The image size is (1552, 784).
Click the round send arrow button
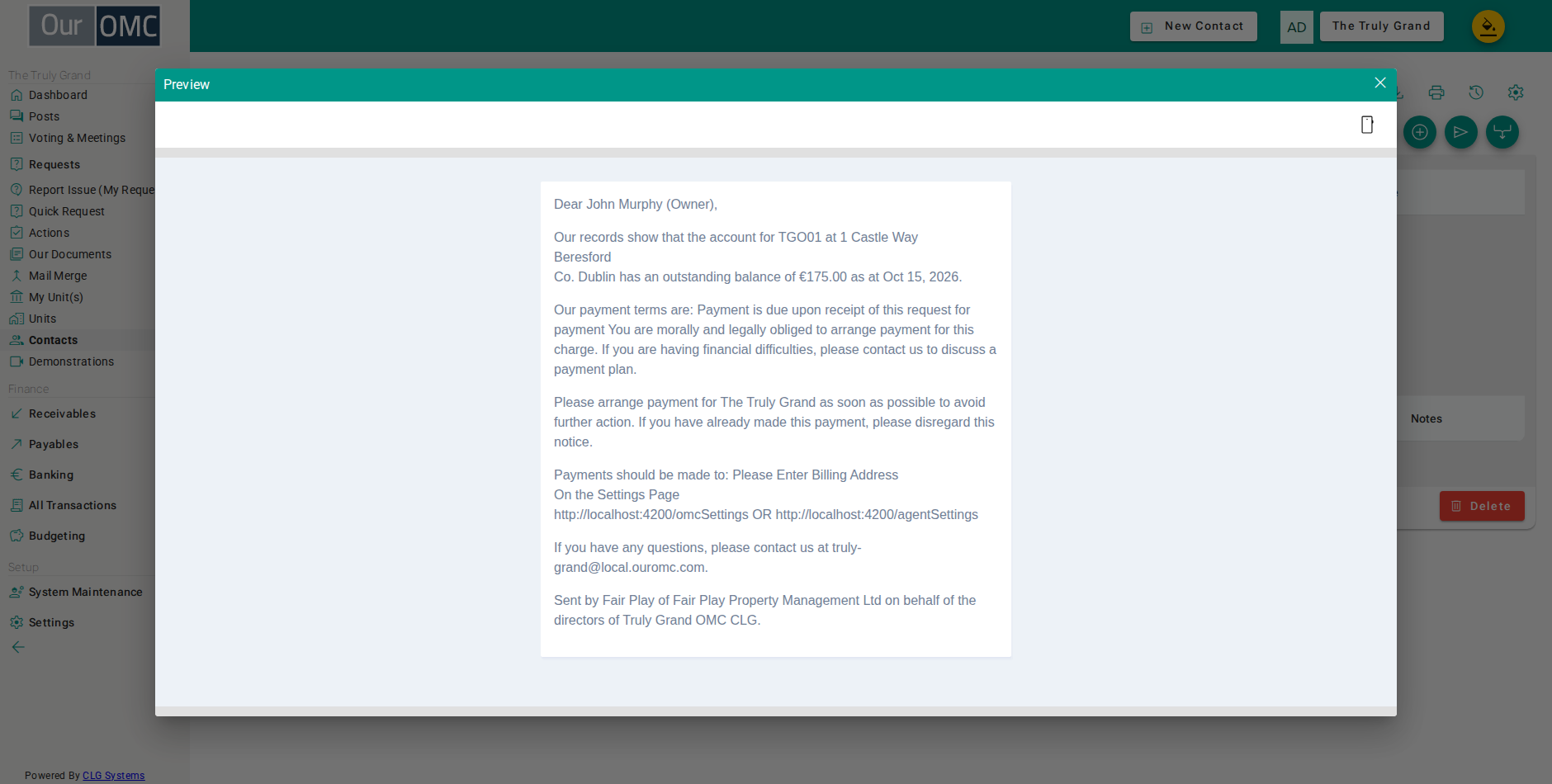pos(1461,132)
